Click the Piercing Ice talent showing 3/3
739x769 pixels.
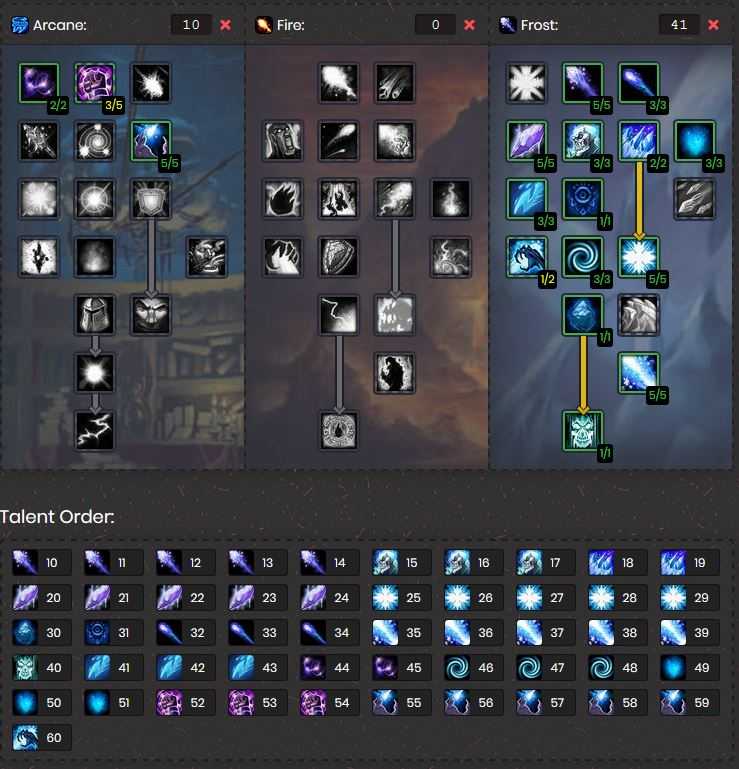point(526,199)
